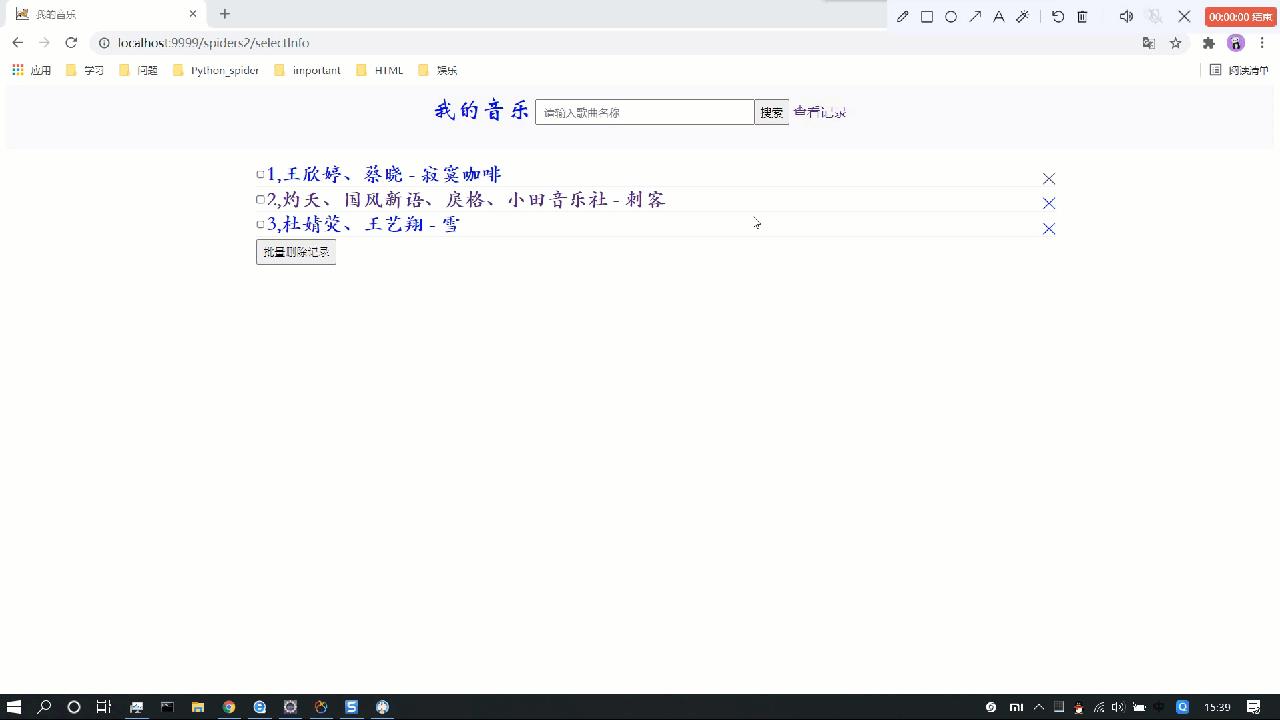Image resolution: width=1280 pixels, height=720 pixels.
Task: Bookmark this page with the star icon
Action: 1175,43
